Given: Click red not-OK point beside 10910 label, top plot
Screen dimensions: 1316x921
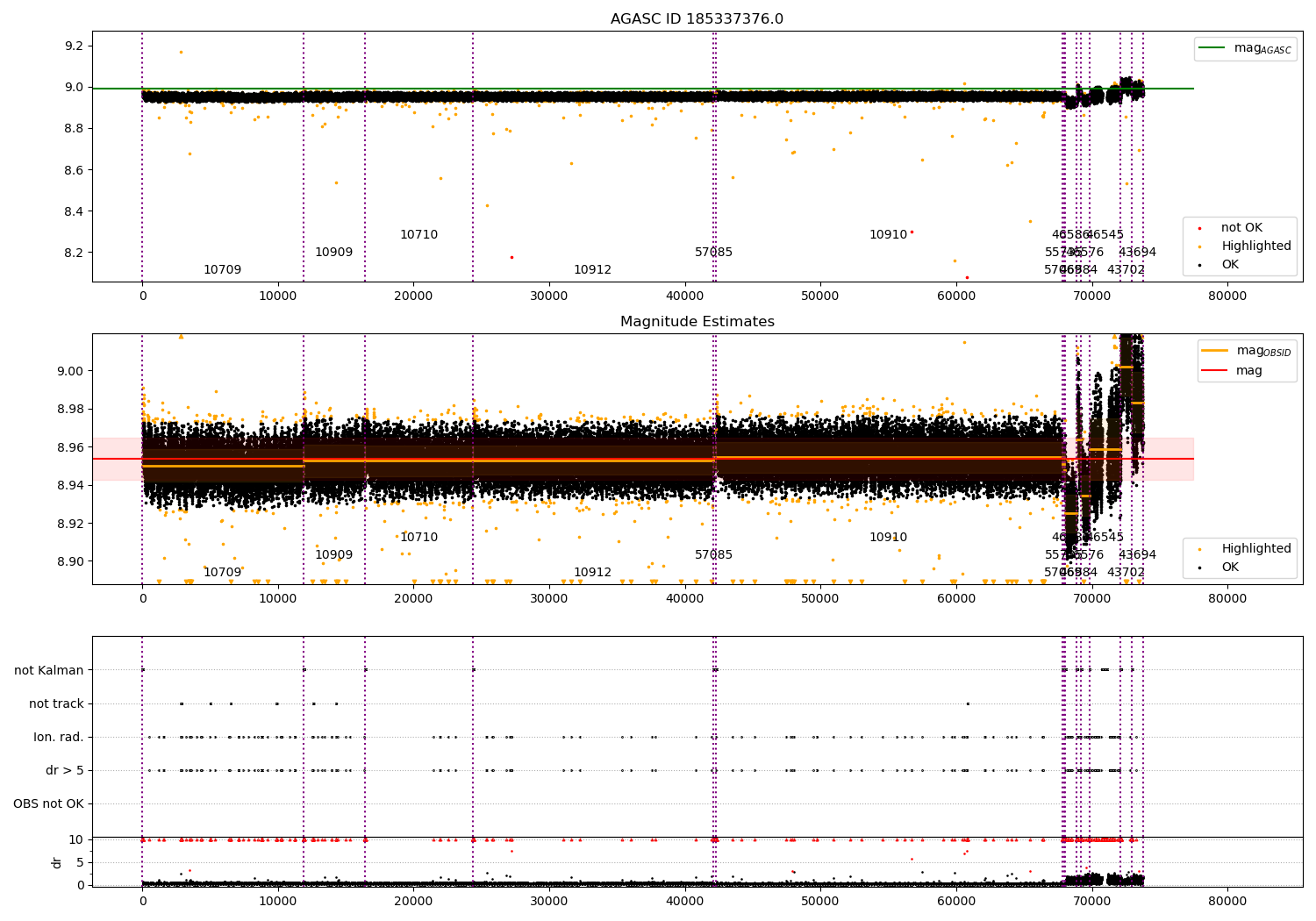Looking at the screenshot, I should (x=912, y=232).
